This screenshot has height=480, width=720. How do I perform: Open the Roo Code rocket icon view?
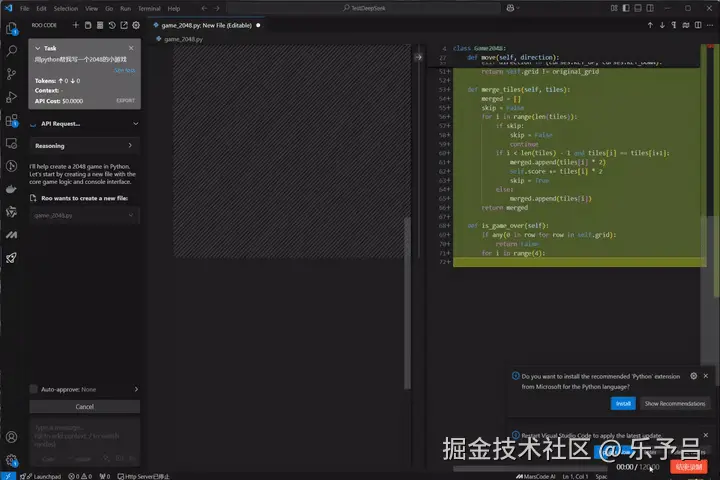tap(11, 258)
